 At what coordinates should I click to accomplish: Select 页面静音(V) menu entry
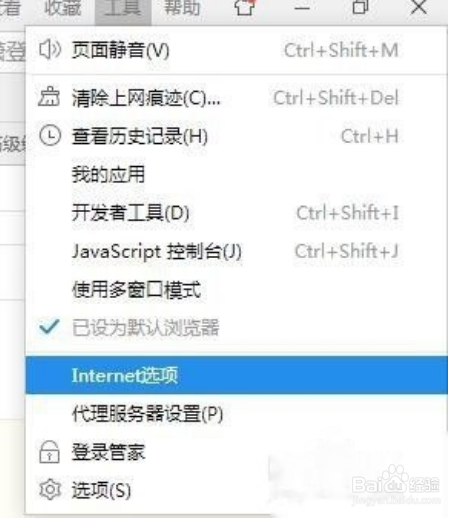(236, 50)
